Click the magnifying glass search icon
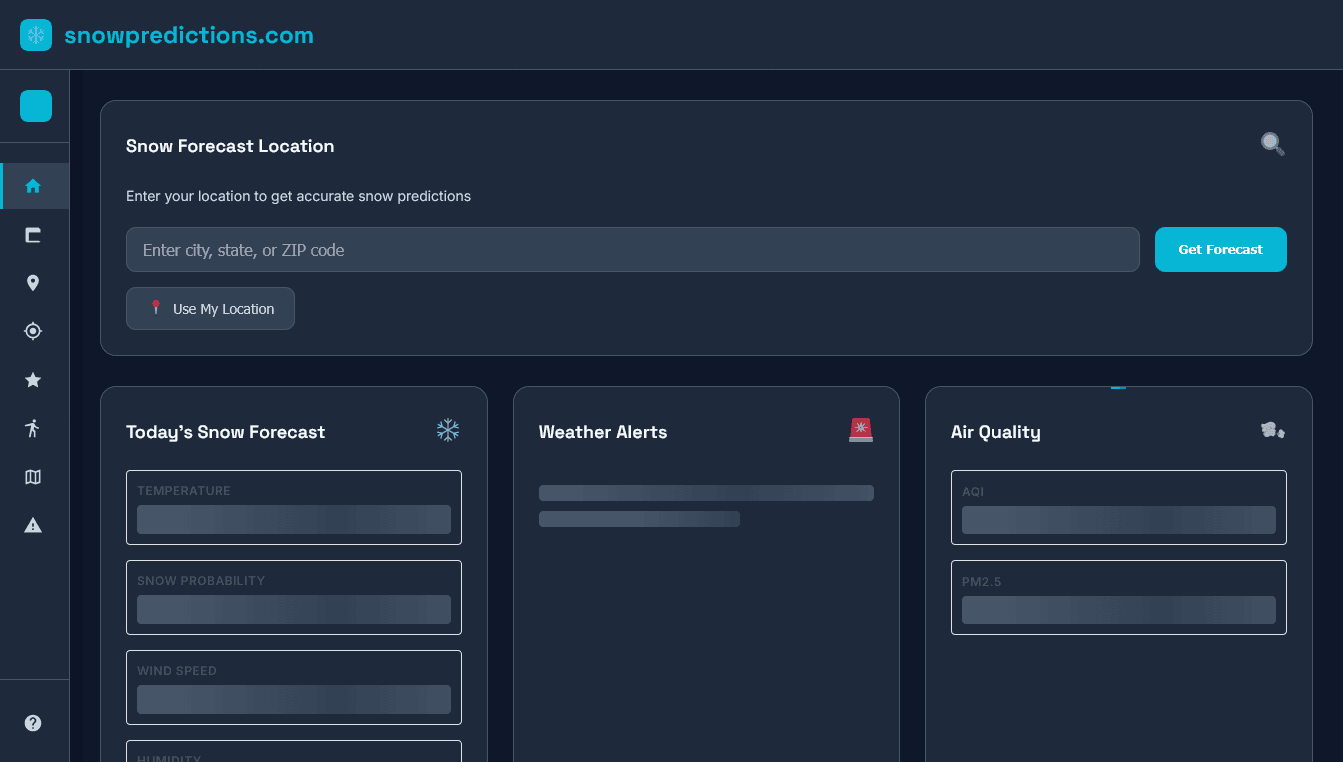Viewport: 1343px width, 762px height. click(1272, 144)
